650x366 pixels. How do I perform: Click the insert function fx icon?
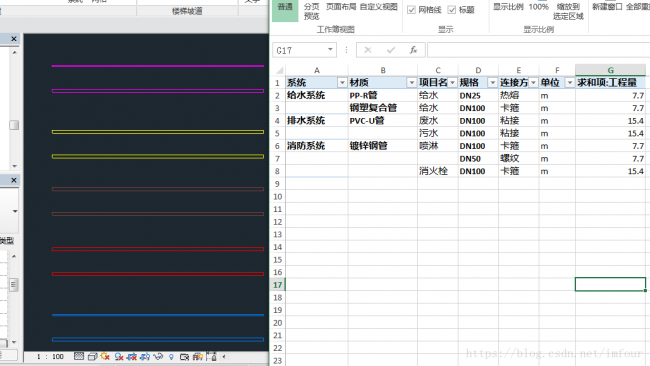click(x=413, y=50)
